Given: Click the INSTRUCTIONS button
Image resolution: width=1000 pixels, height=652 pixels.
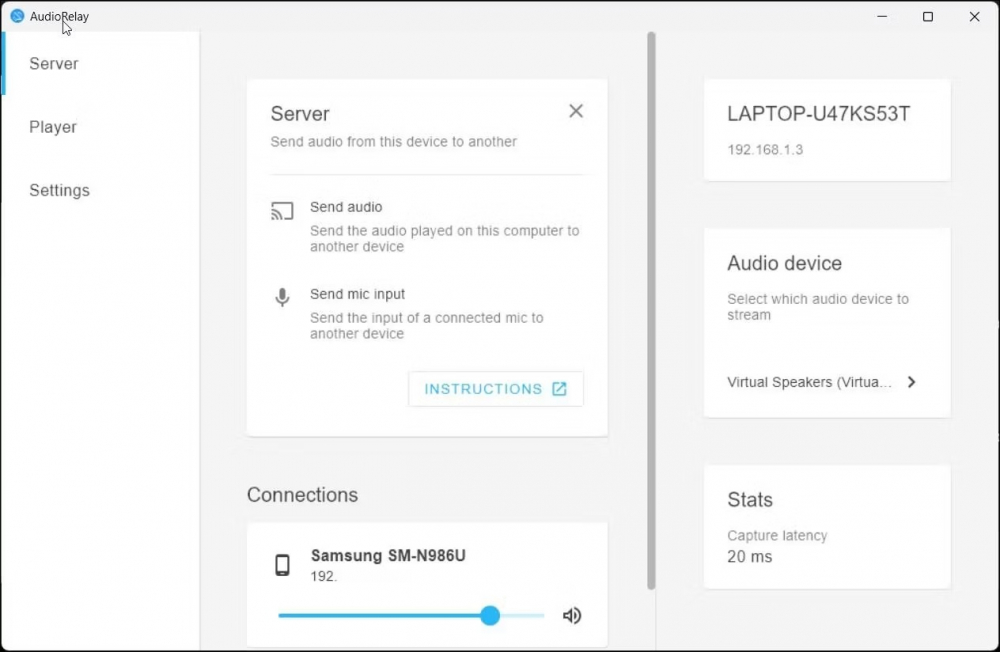Looking at the screenshot, I should click(495, 389).
